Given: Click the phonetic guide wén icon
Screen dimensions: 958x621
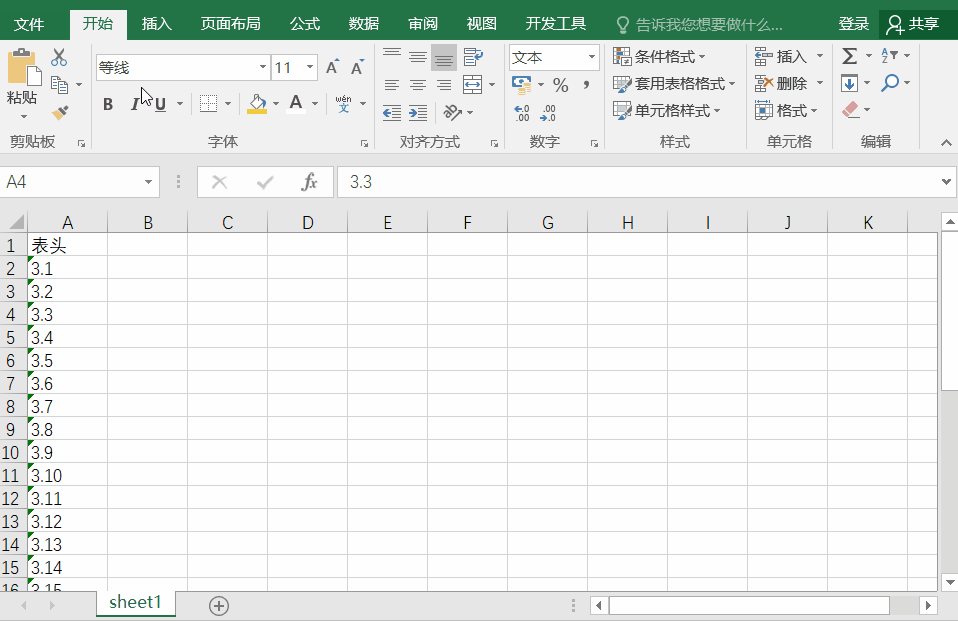Looking at the screenshot, I should [x=343, y=104].
